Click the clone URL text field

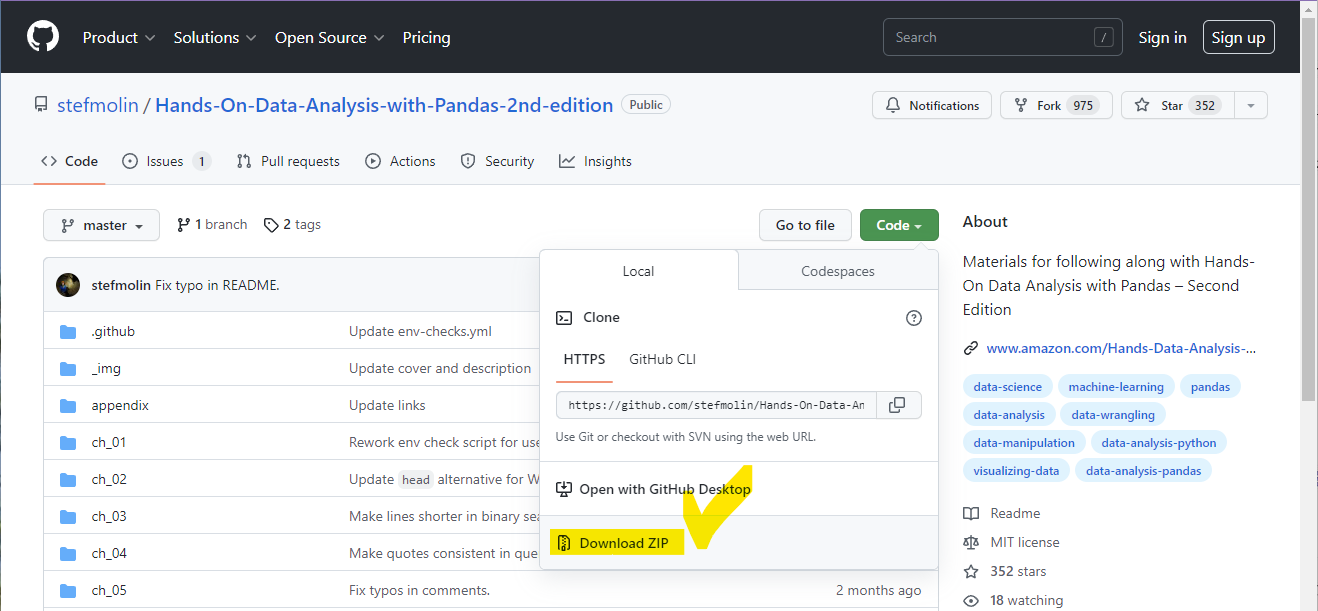pyautogui.click(x=716, y=405)
